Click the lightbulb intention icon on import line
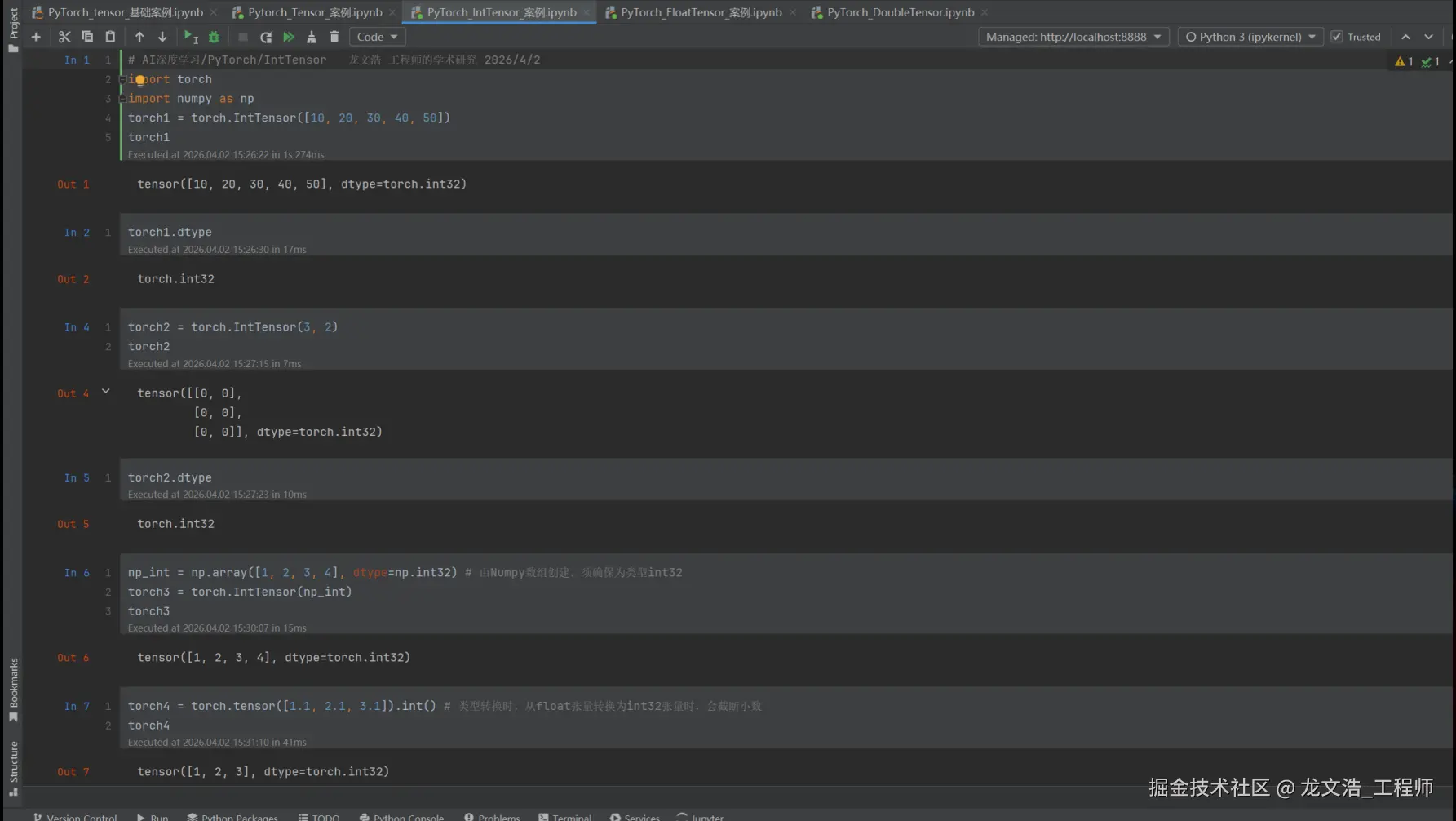This screenshot has height=821, width=1456. pyautogui.click(x=140, y=80)
